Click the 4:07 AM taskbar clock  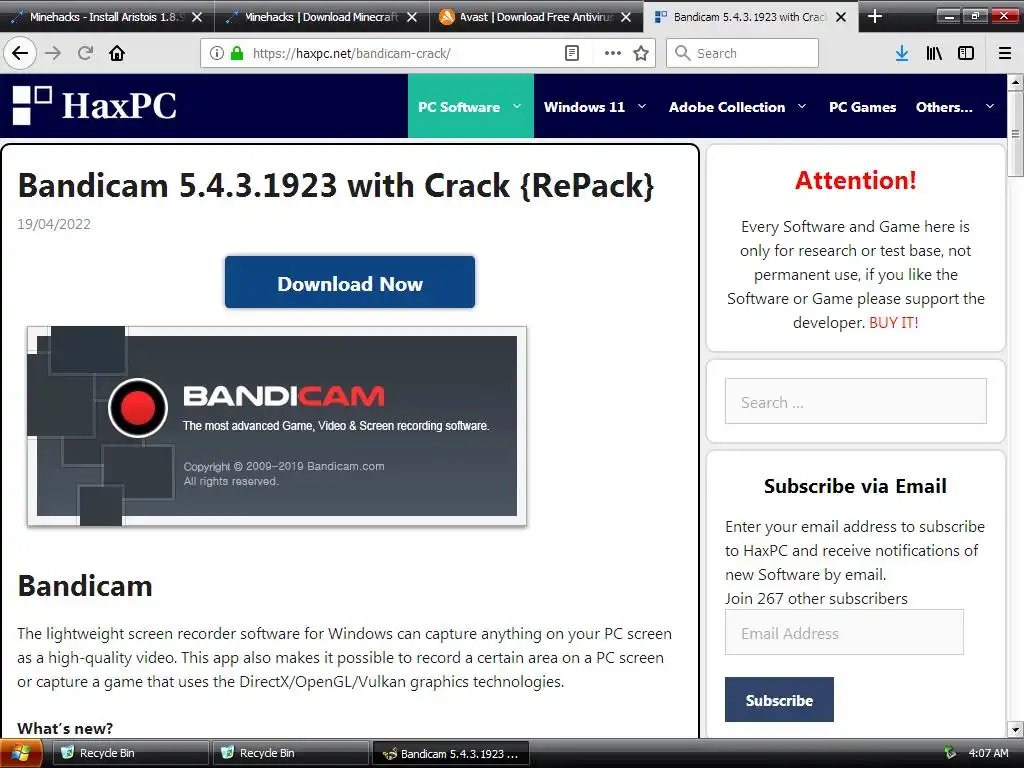pyautogui.click(x=988, y=753)
